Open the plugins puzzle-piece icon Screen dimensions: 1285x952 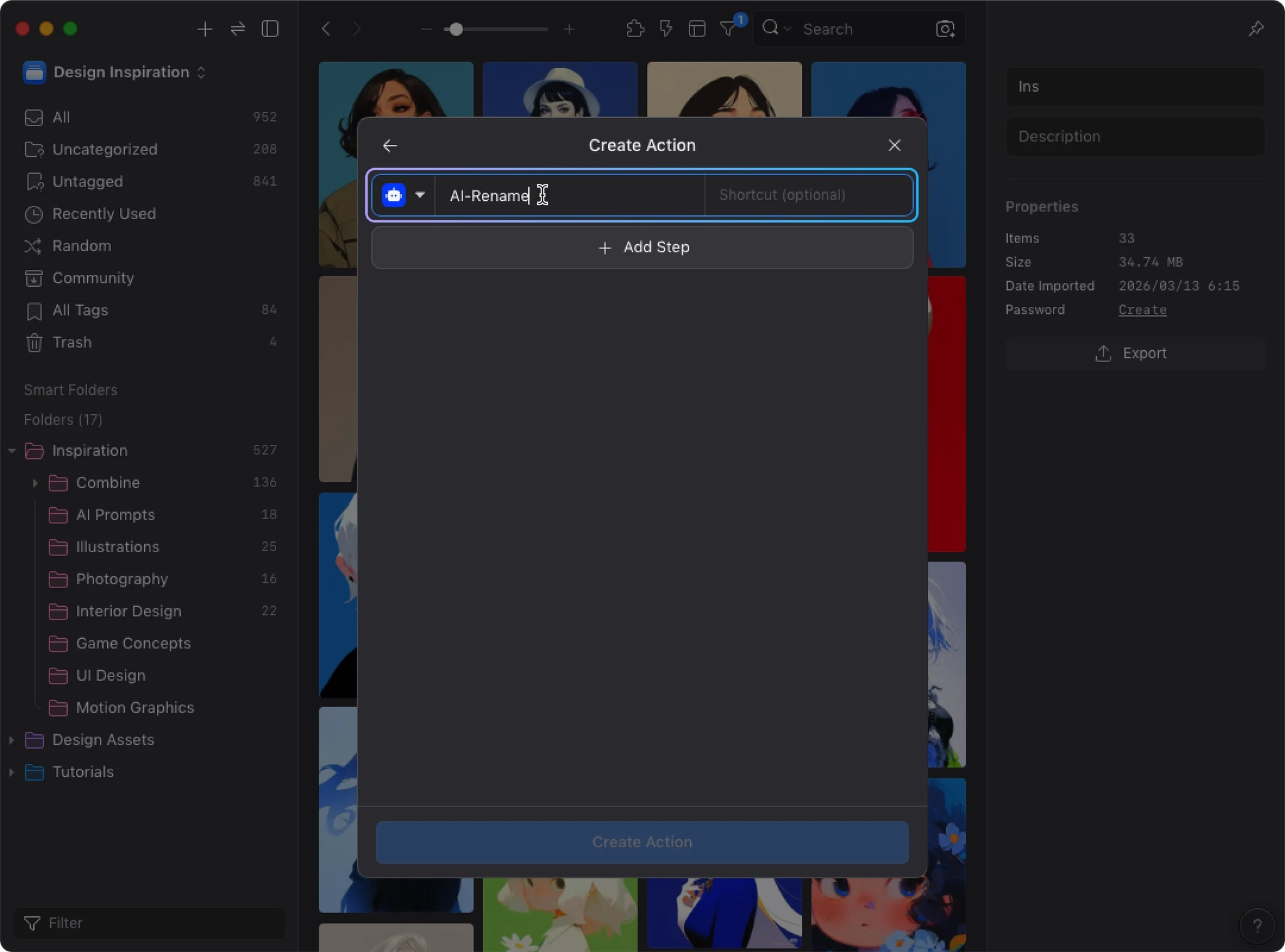635,29
